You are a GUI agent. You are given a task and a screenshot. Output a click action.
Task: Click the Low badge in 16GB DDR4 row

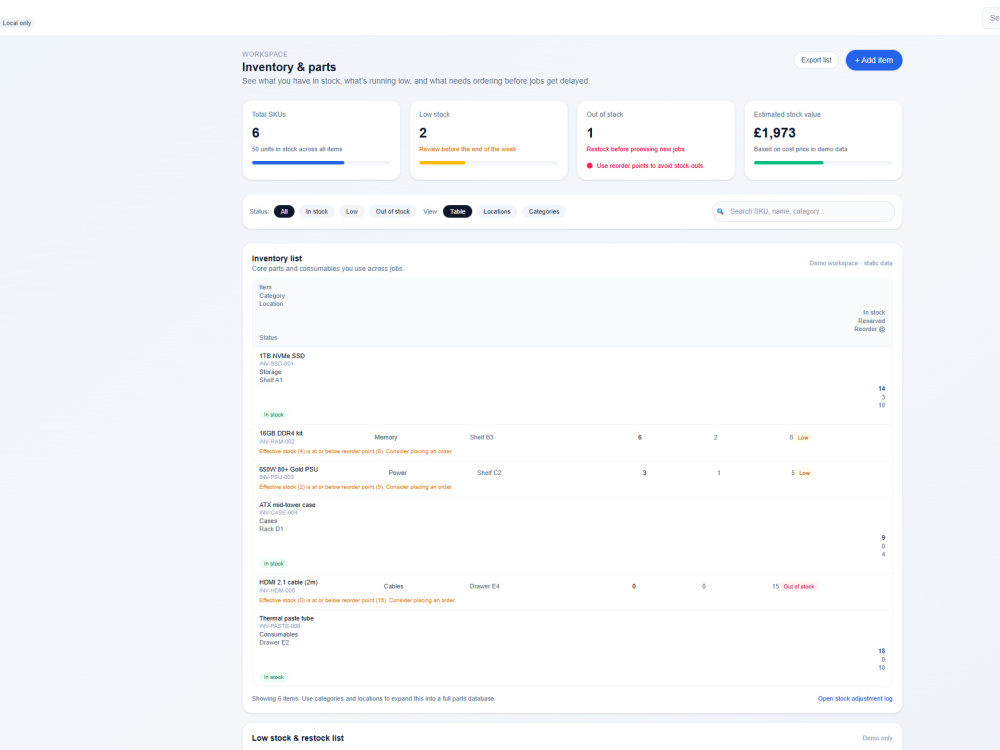[803, 438]
